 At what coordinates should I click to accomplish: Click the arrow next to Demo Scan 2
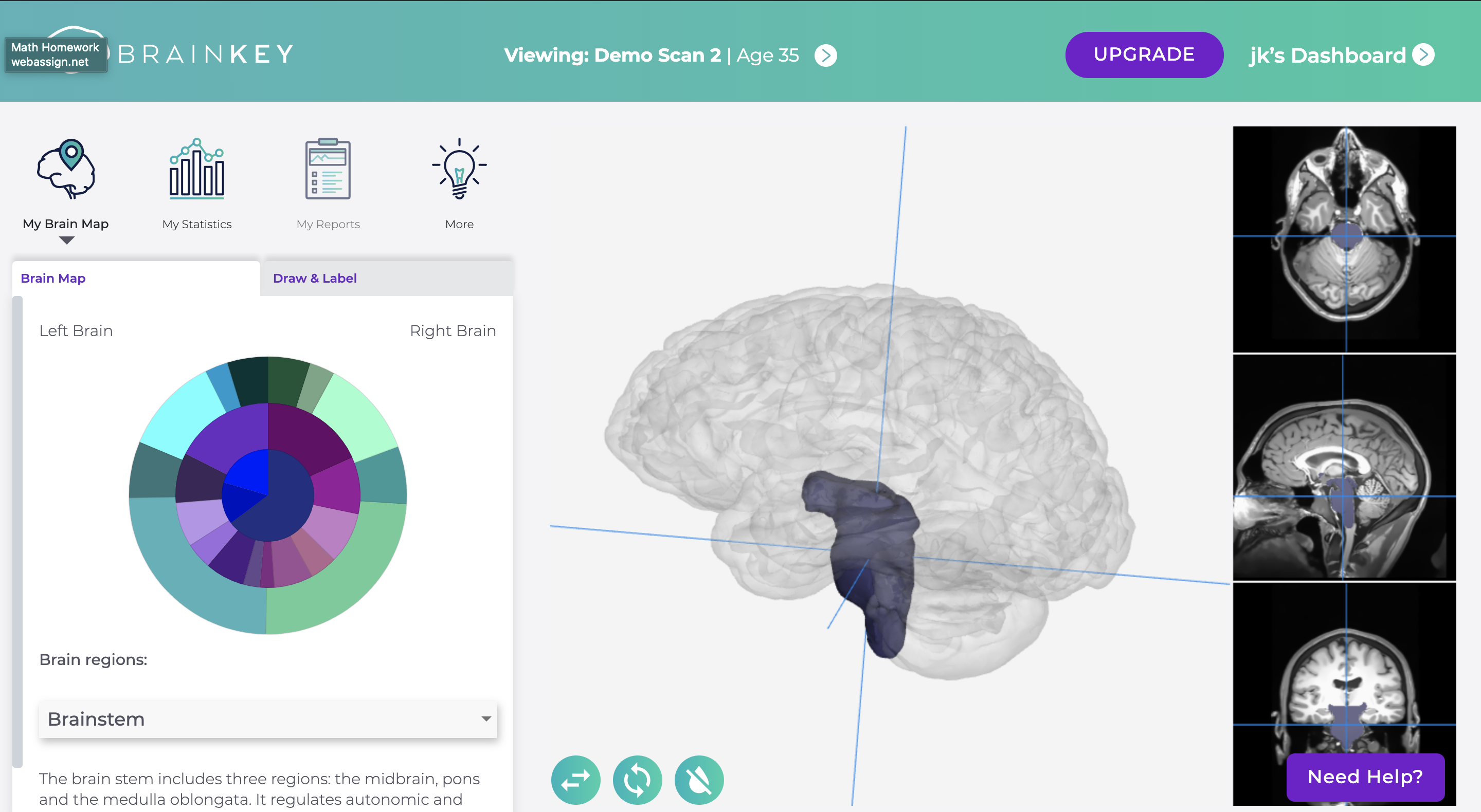click(825, 56)
